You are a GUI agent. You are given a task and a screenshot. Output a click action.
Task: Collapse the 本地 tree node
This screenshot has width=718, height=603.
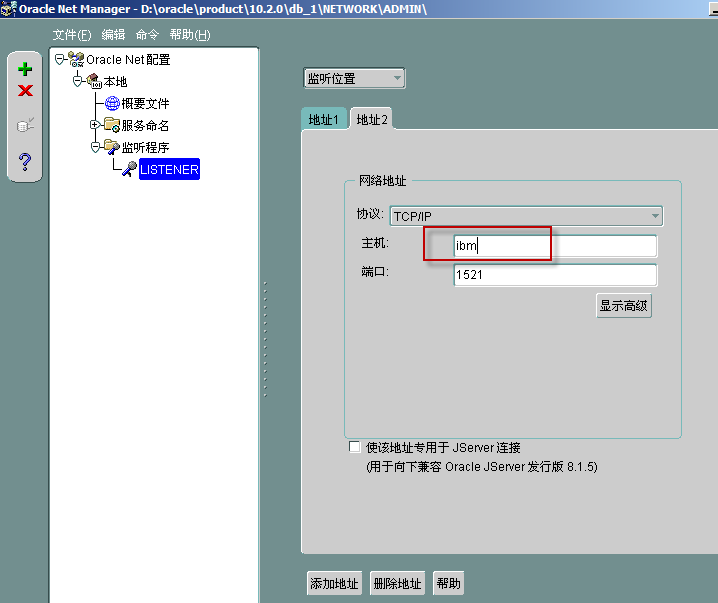[x=78, y=81]
